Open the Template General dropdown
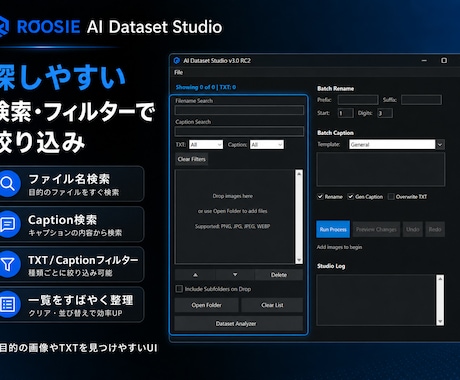This screenshot has height=380, width=460. tap(397, 144)
